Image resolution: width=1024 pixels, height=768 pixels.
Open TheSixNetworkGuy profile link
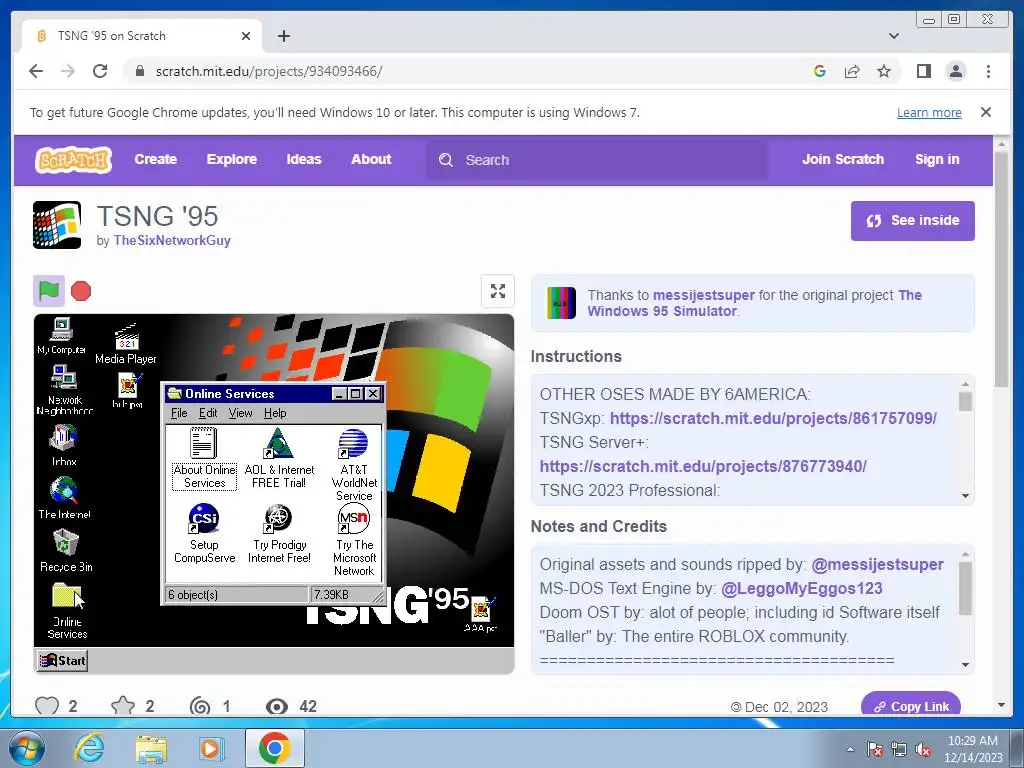pos(172,240)
